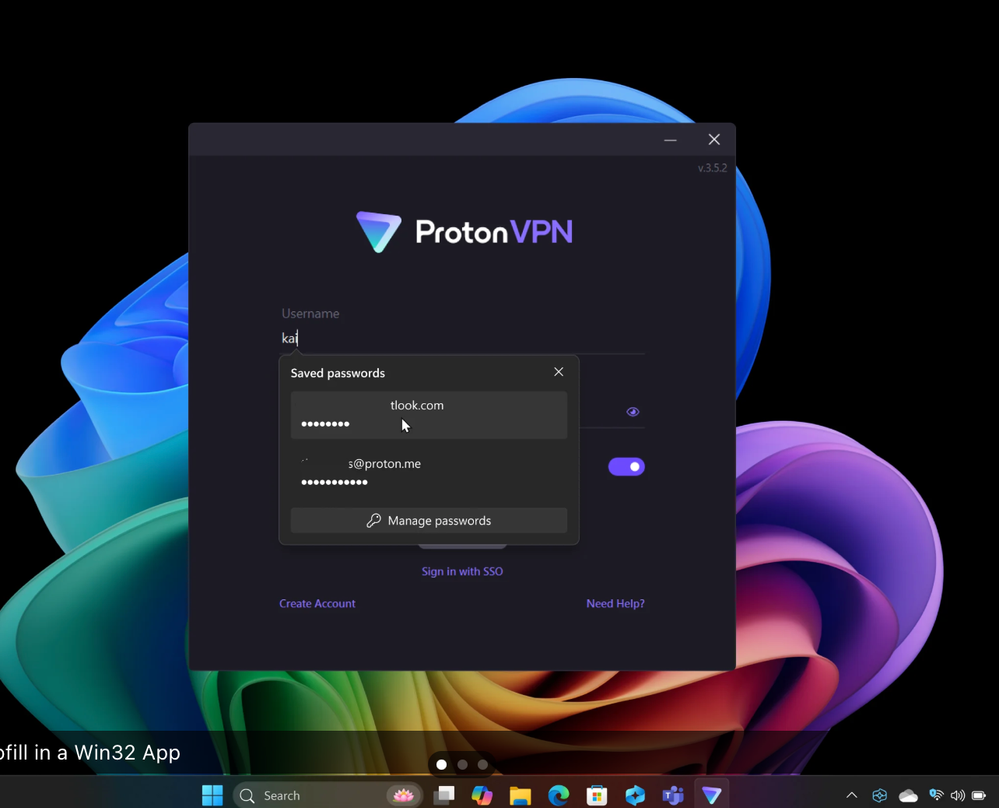Click the taskbar Search box
Image resolution: width=999 pixels, height=808 pixels.
328,795
